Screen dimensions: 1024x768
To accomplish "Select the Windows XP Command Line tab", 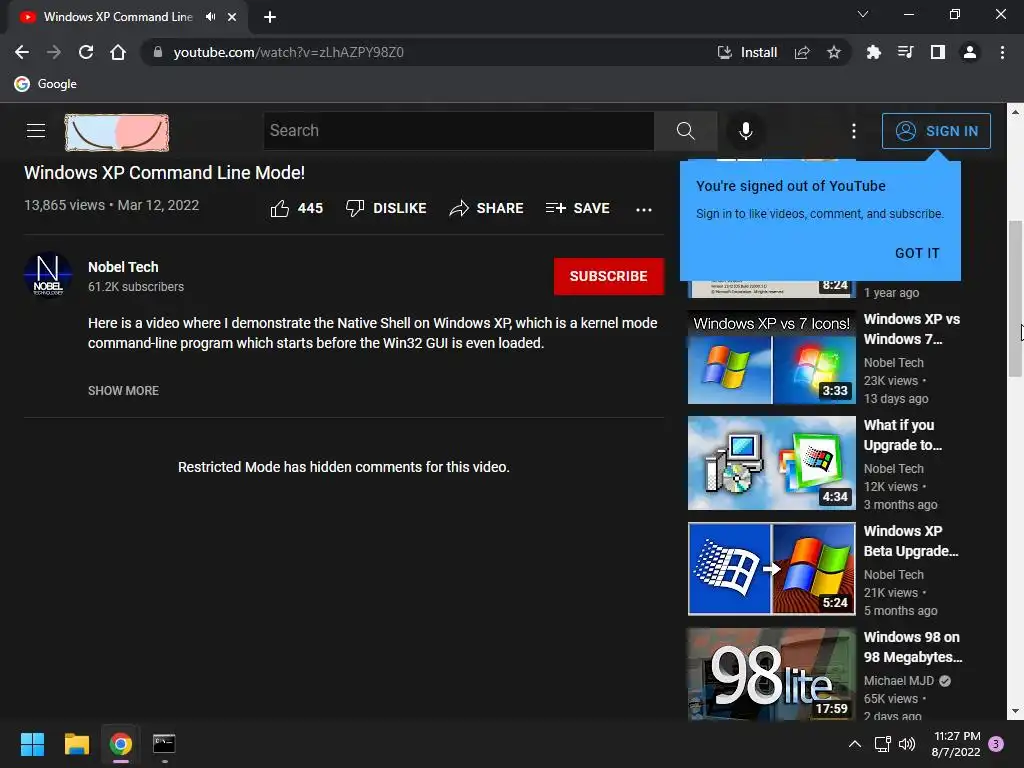I will pos(118,17).
